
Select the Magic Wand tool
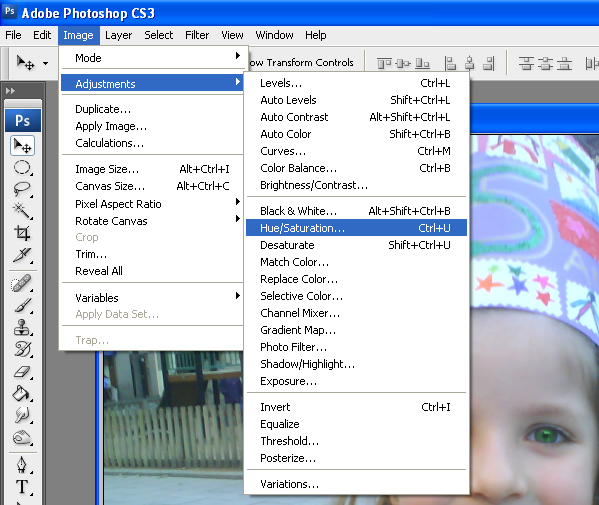[x=22, y=211]
